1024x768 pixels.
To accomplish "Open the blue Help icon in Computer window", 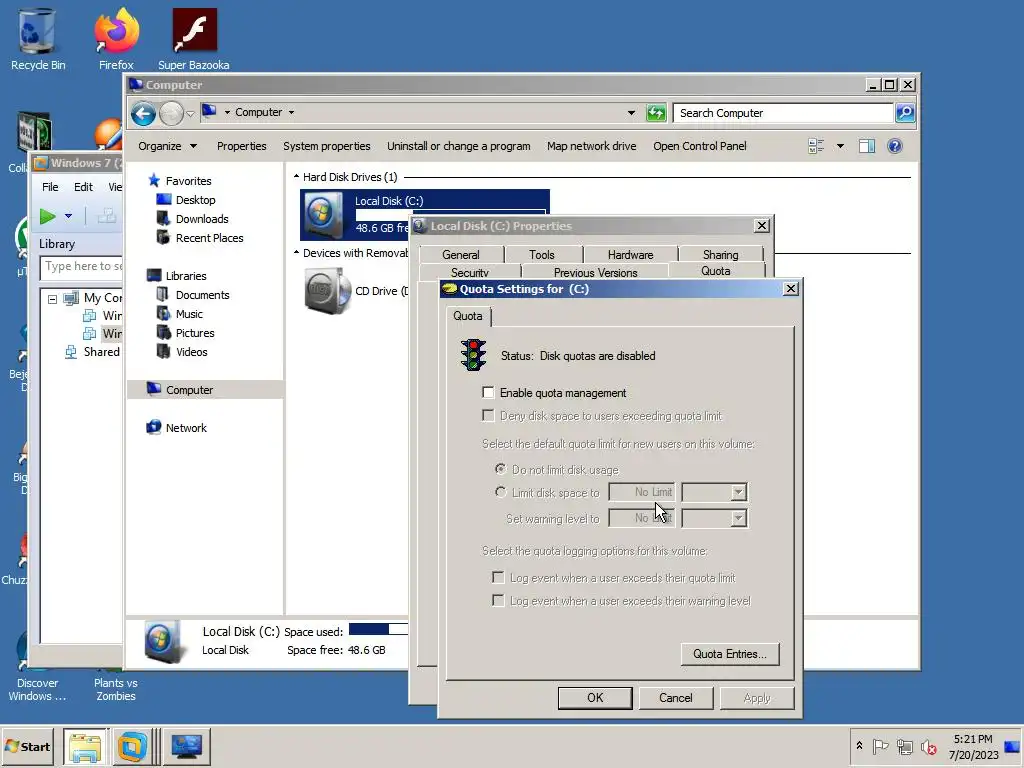I will click(x=895, y=146).
